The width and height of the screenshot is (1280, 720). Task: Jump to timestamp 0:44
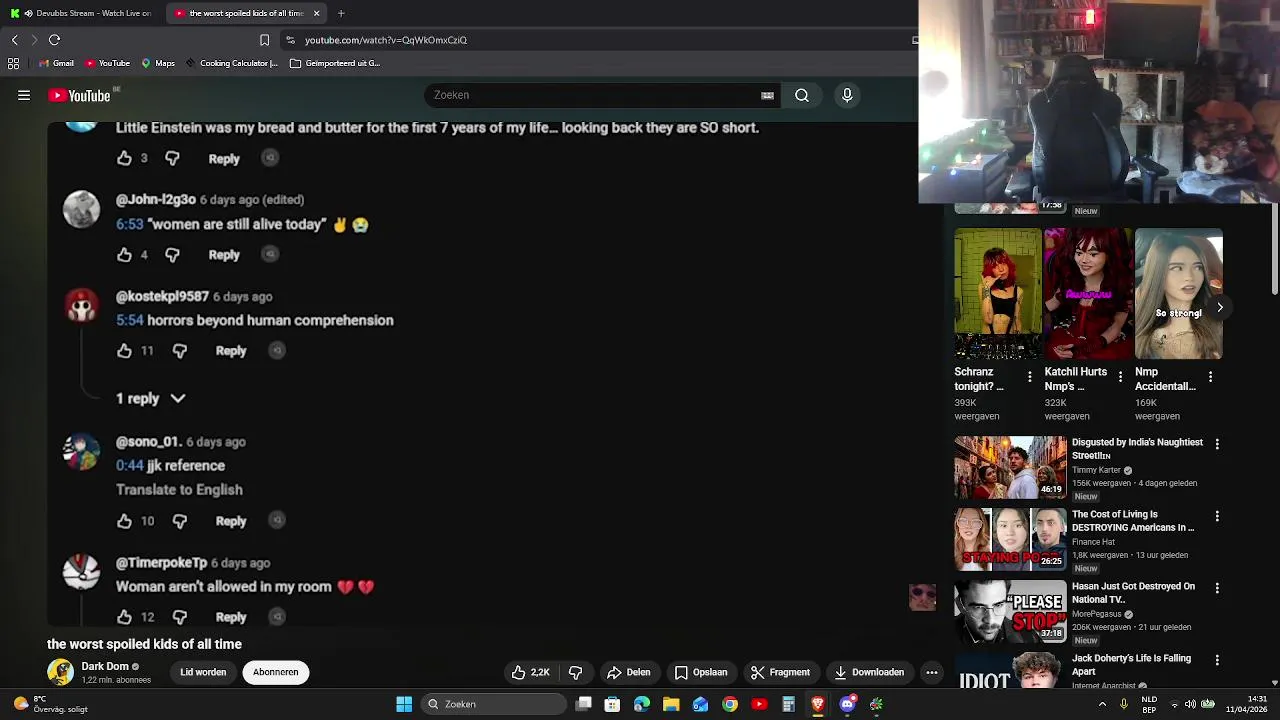(x=130, y=466)
